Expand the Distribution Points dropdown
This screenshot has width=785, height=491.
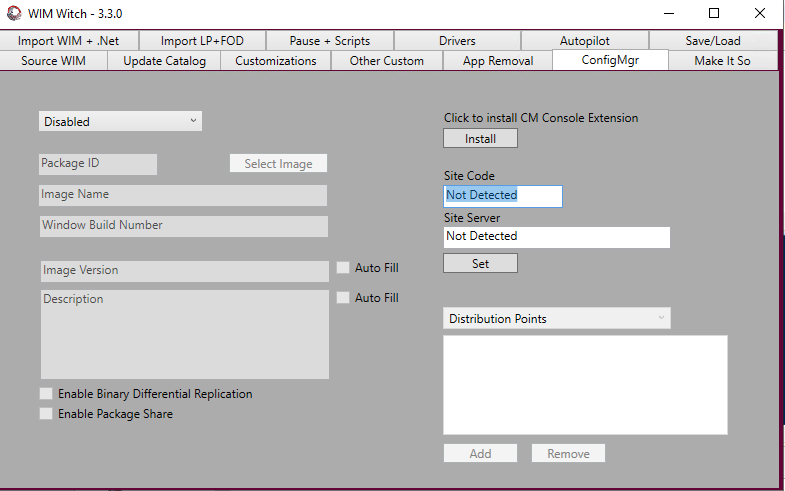coord(557,318)
